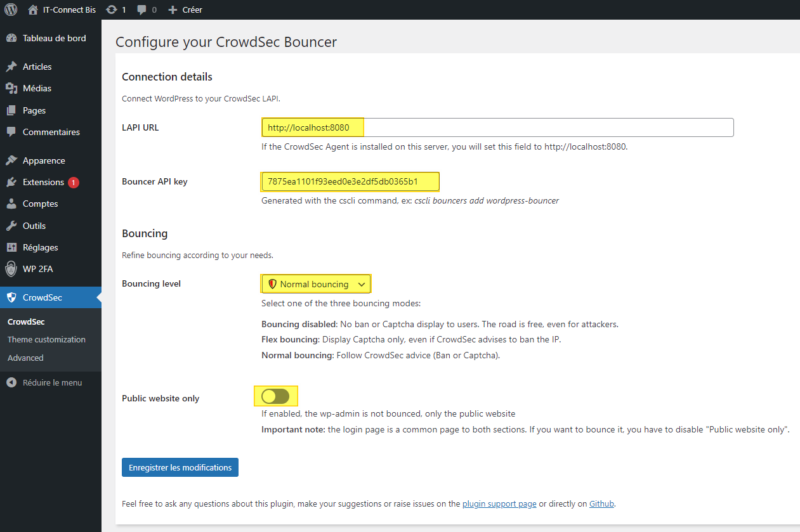Open the Bouncing level dropdown
This screenshot has width=800, height=532.
(316, 284)
